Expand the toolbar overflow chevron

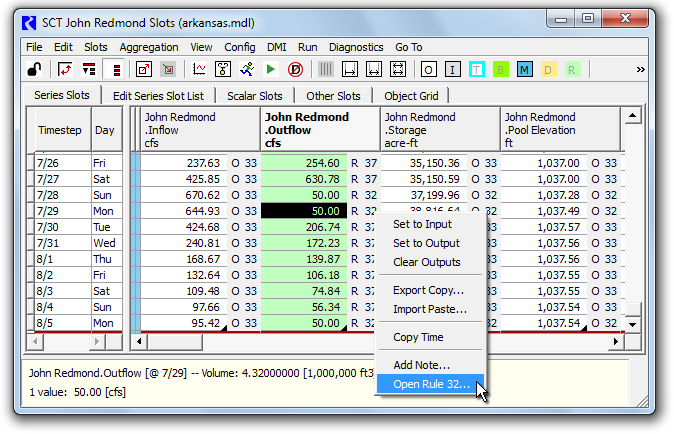tap(640, 69)
